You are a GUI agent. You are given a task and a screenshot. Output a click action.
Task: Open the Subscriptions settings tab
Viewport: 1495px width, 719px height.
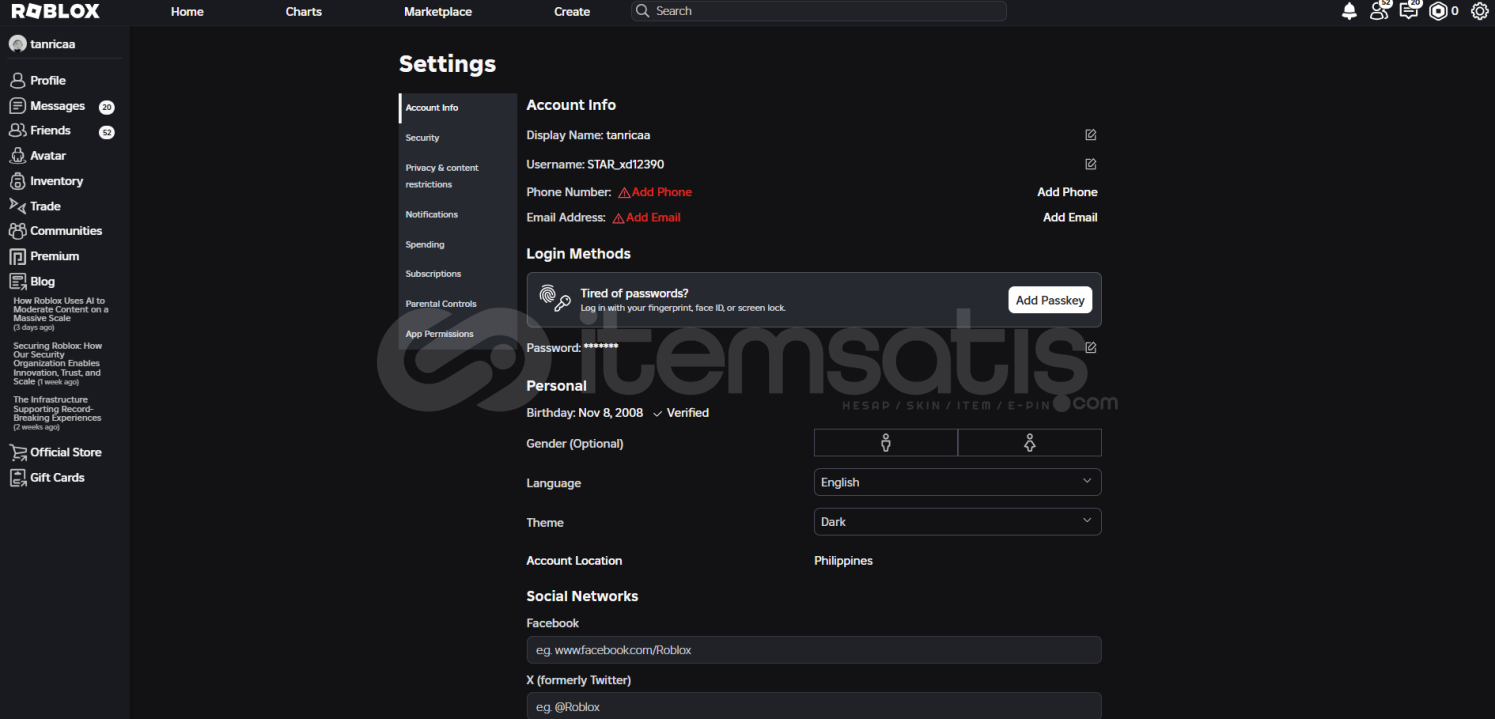(458, 274)
